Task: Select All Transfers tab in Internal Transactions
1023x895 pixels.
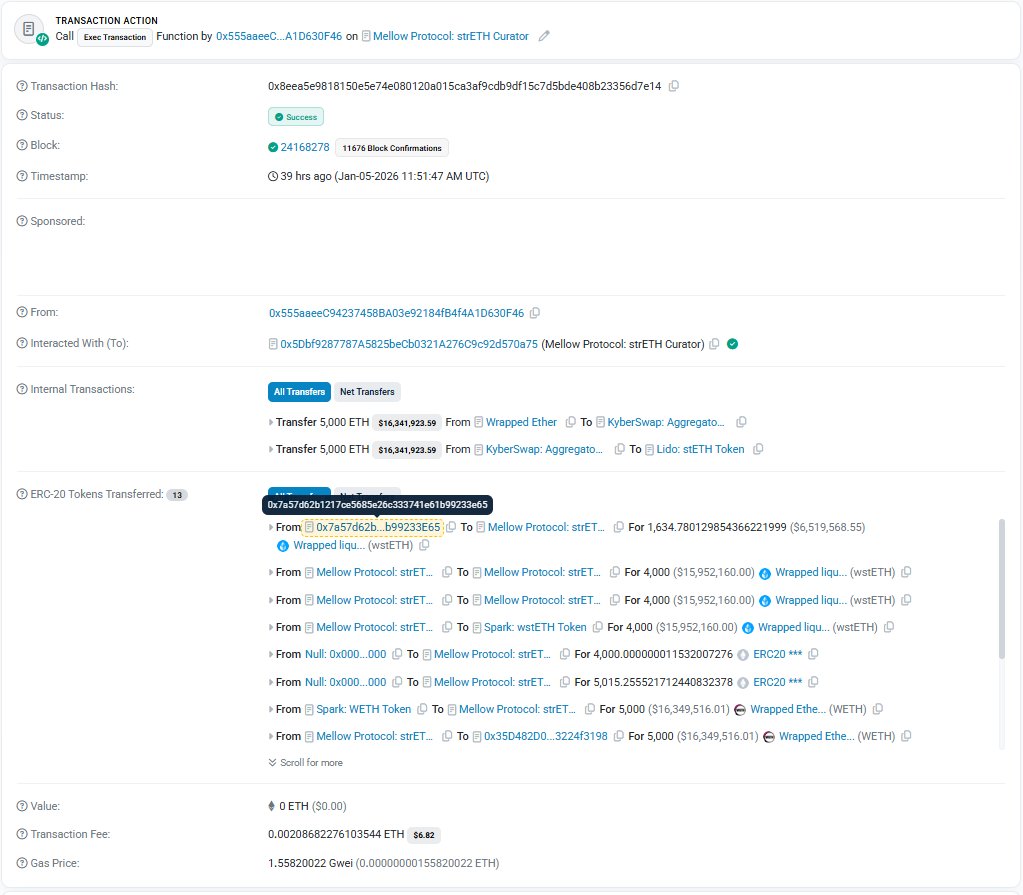Action: pyautogui.click(x=299, y=391)
